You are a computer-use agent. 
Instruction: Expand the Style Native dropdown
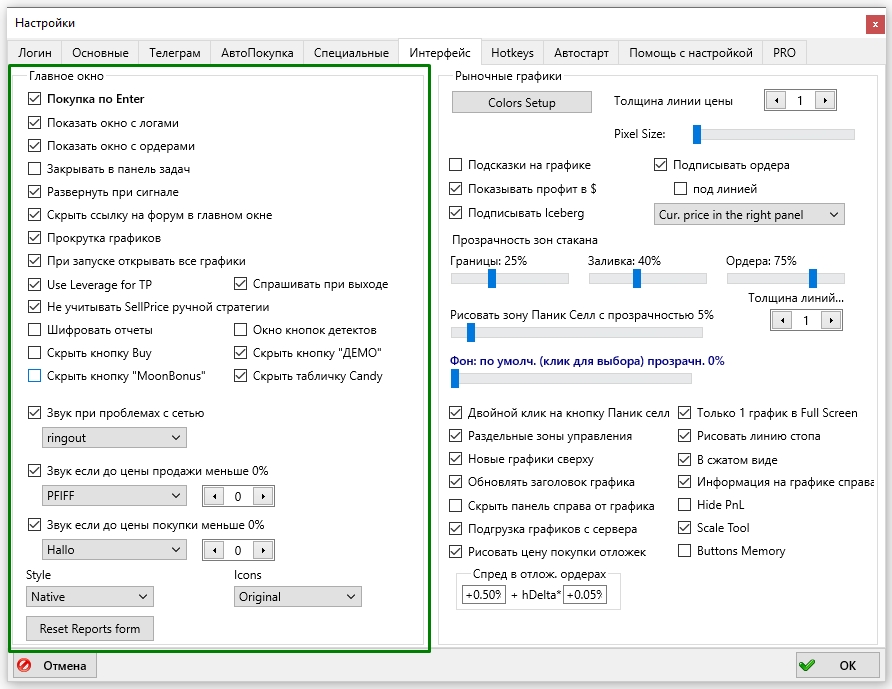click(90, 596)
